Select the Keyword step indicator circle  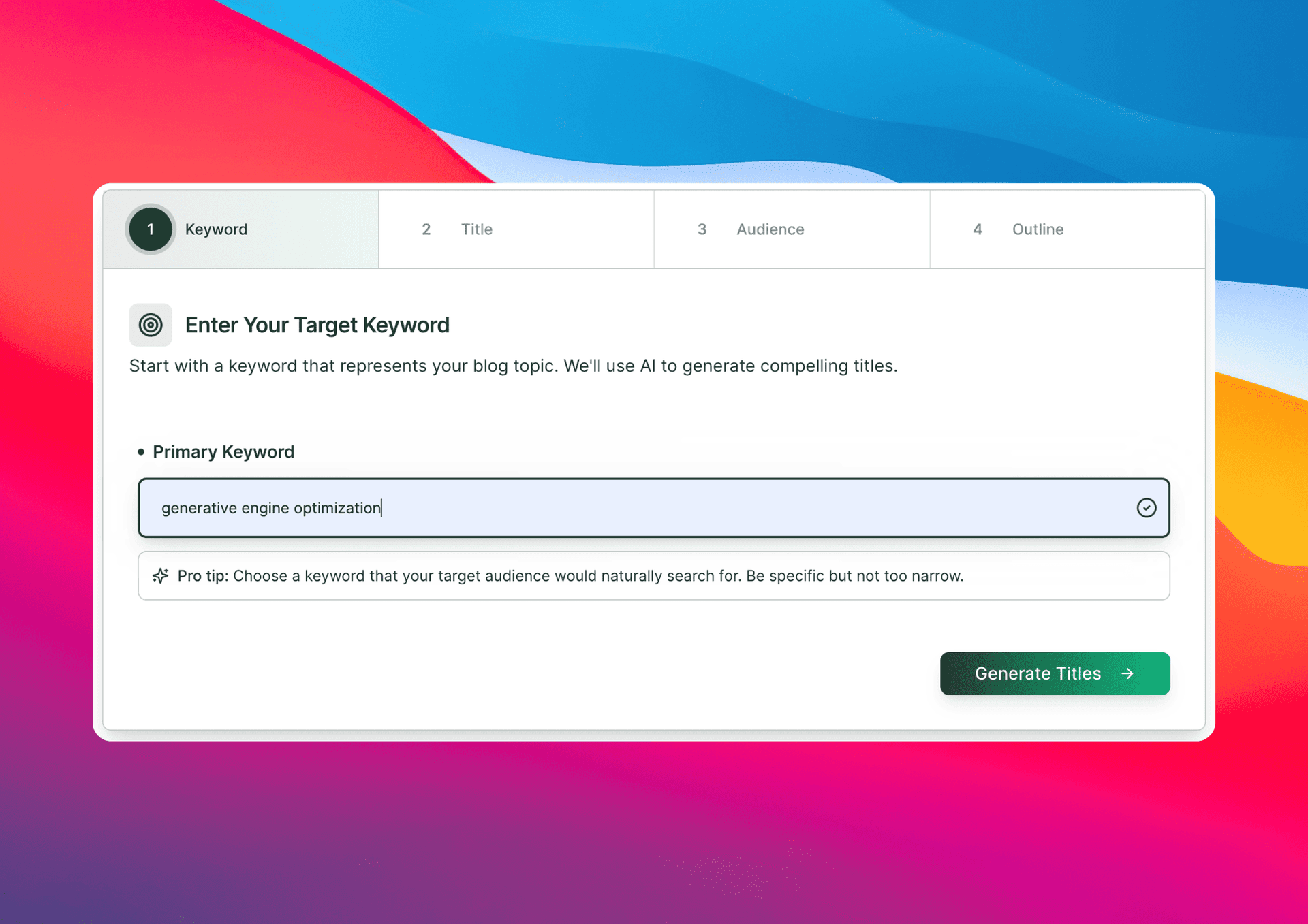(150, 229)
